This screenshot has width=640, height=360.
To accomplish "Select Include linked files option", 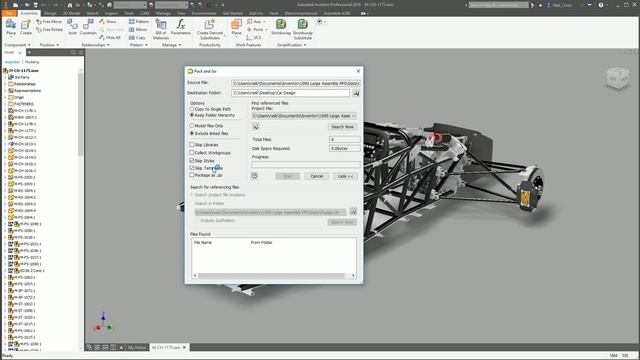I will [x=209, y=133].
